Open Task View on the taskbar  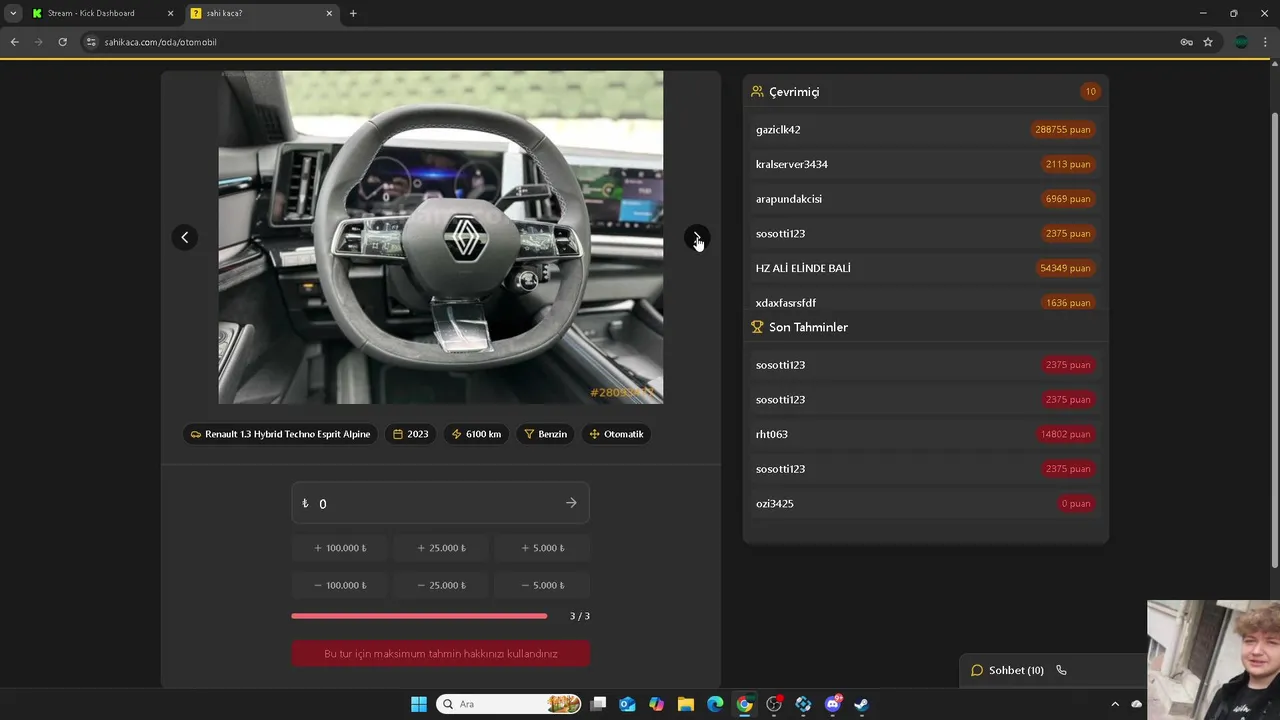coord(598,704)
